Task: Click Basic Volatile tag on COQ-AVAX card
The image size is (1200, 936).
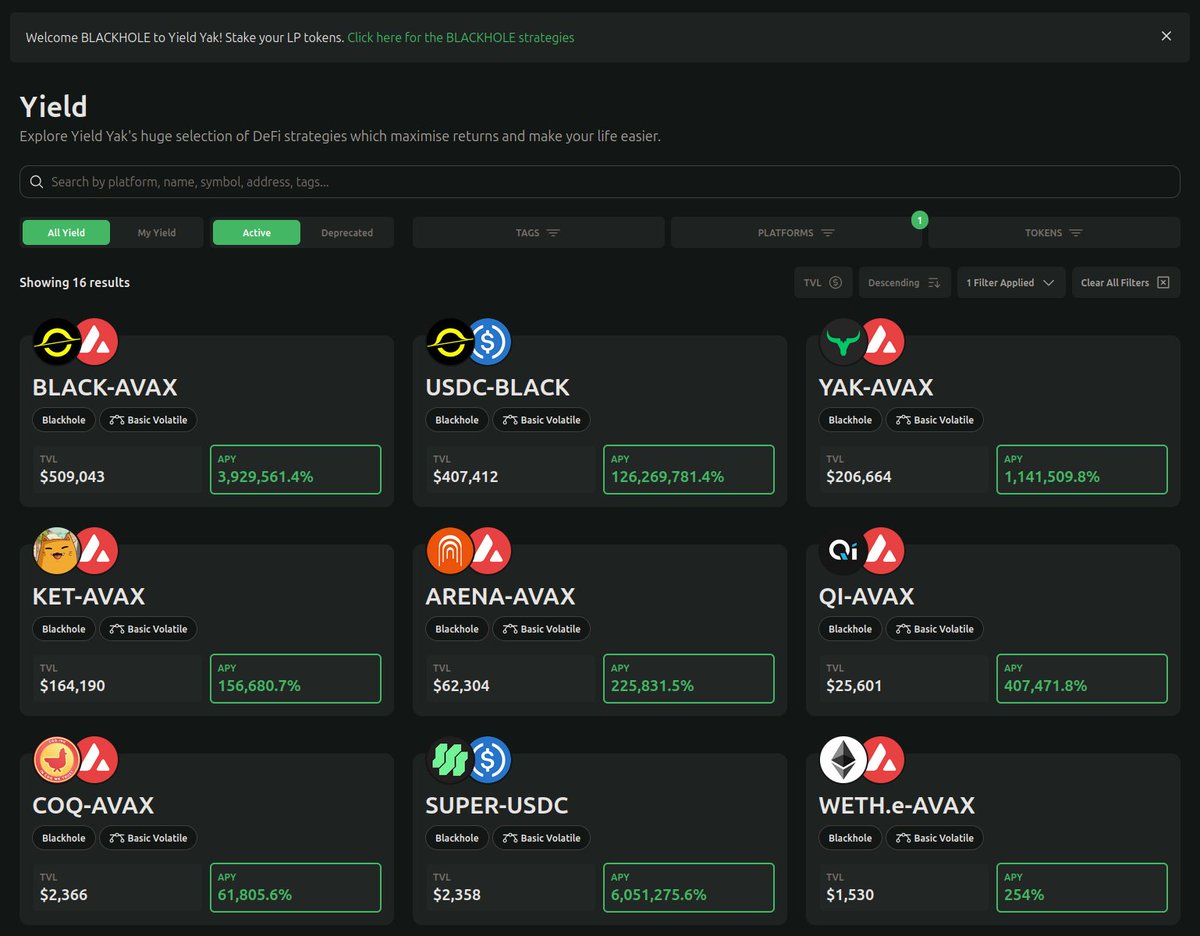Action: pyautogui.click(x=148, y=838)
